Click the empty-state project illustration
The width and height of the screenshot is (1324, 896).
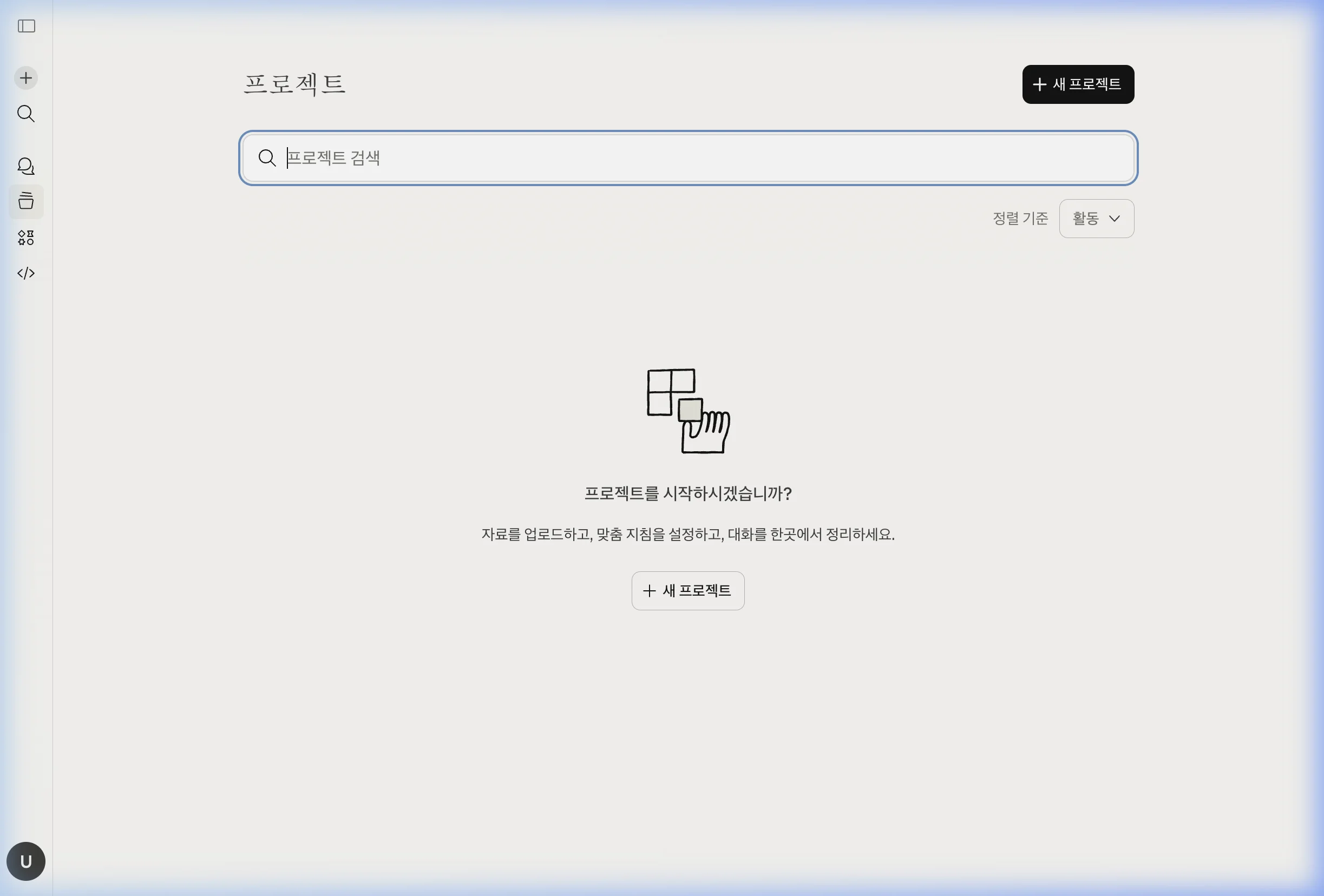tap(687, 412)
